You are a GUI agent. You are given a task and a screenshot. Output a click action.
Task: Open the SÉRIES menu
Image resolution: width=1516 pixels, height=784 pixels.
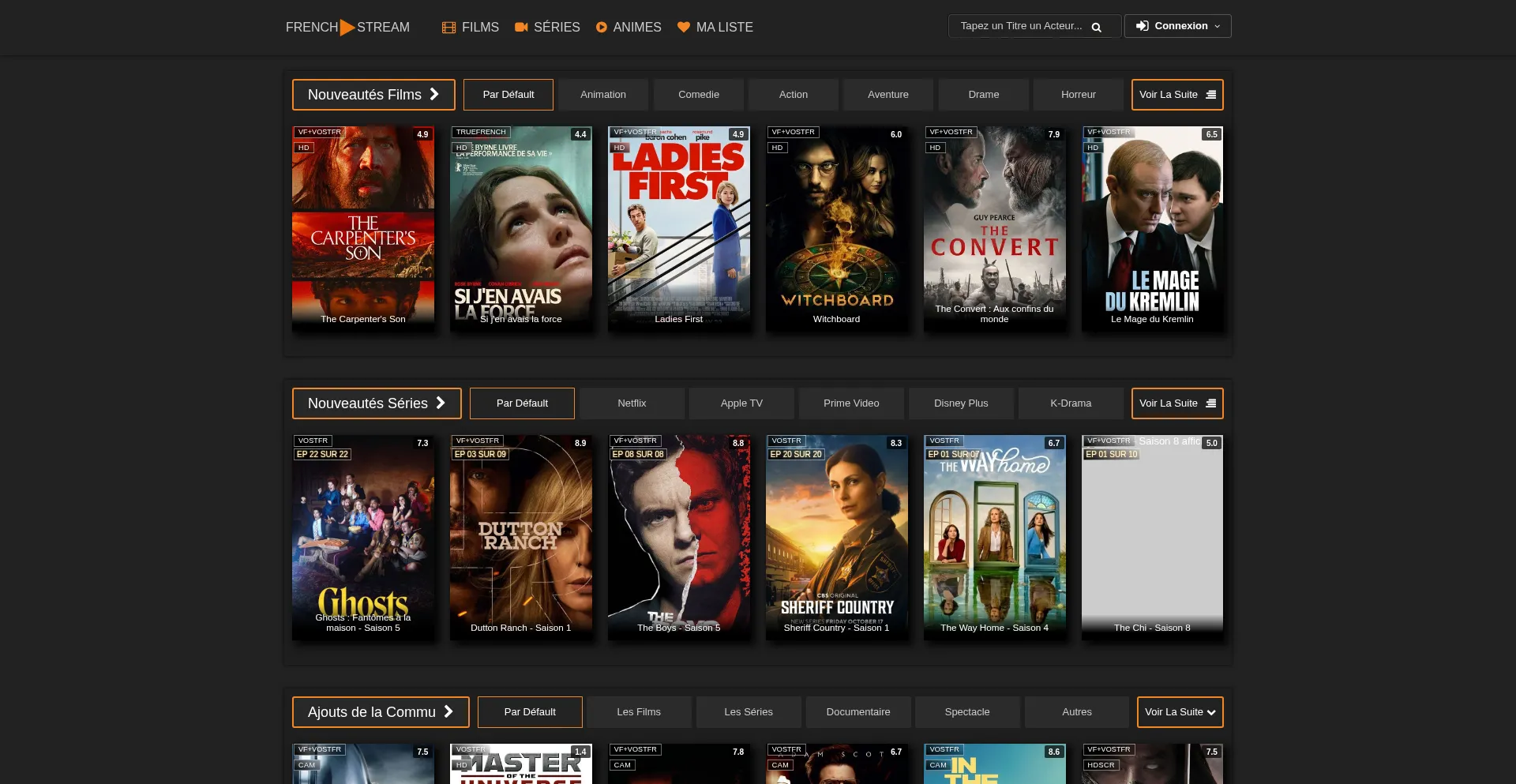click(x=547, y=27)
